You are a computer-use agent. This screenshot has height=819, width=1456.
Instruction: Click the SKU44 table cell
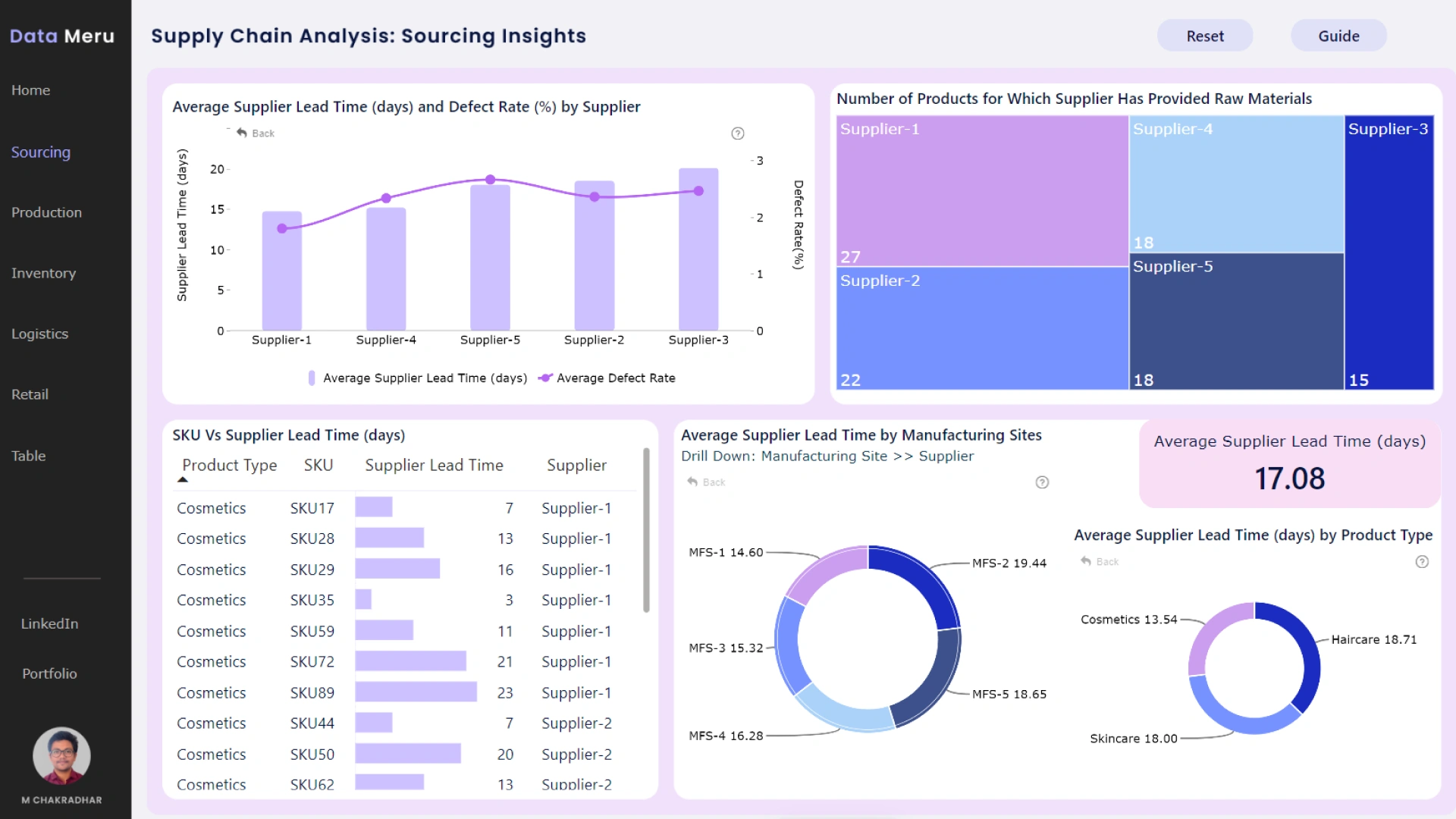(312, 723)
